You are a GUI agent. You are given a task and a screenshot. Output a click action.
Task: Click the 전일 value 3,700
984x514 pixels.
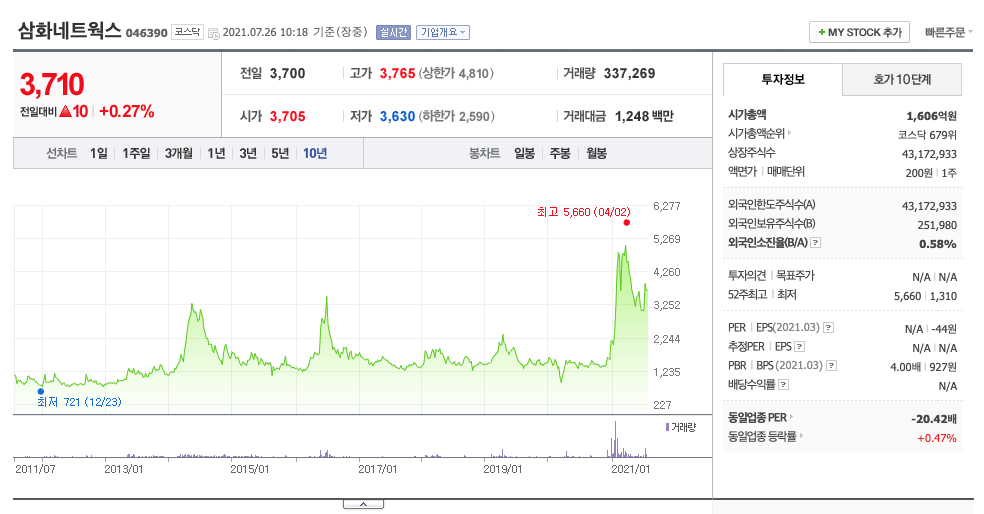287,73
